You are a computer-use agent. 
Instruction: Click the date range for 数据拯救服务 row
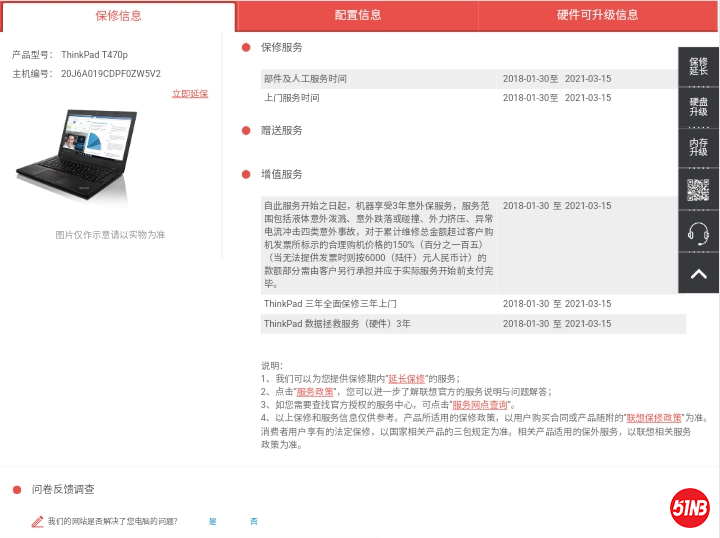coord(557,324)
